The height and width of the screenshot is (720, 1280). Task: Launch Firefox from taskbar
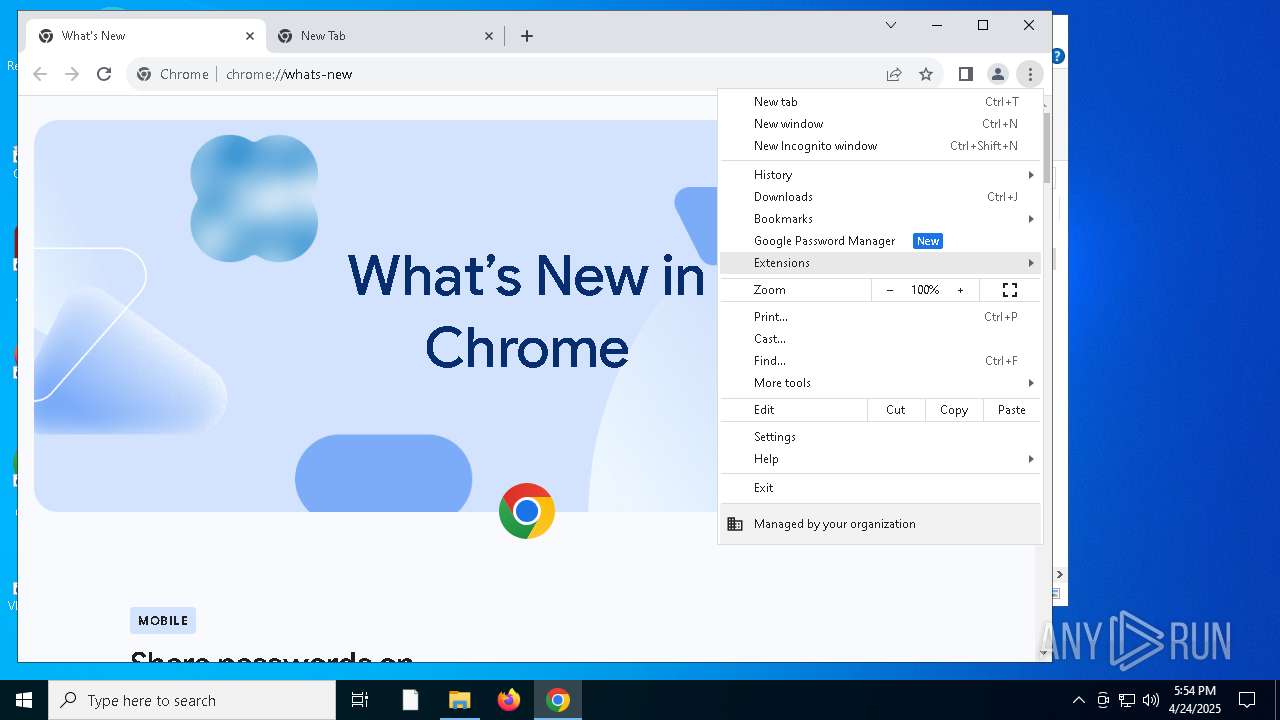click(509, 700)
